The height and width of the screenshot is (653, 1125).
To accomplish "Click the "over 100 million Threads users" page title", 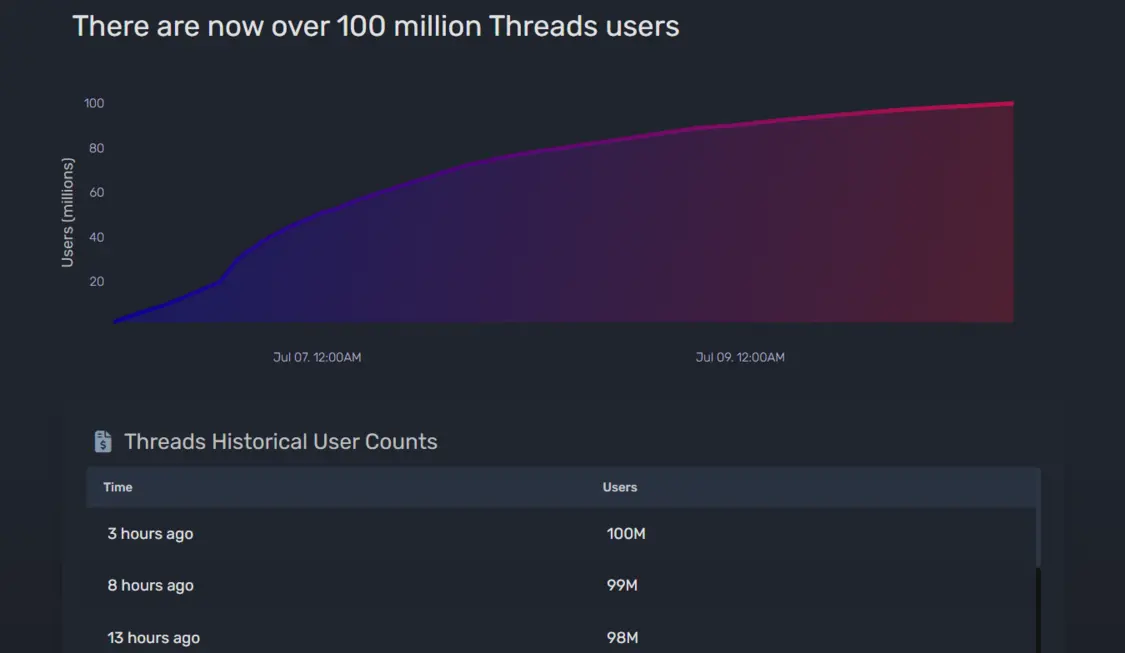I will pos(376,26).
